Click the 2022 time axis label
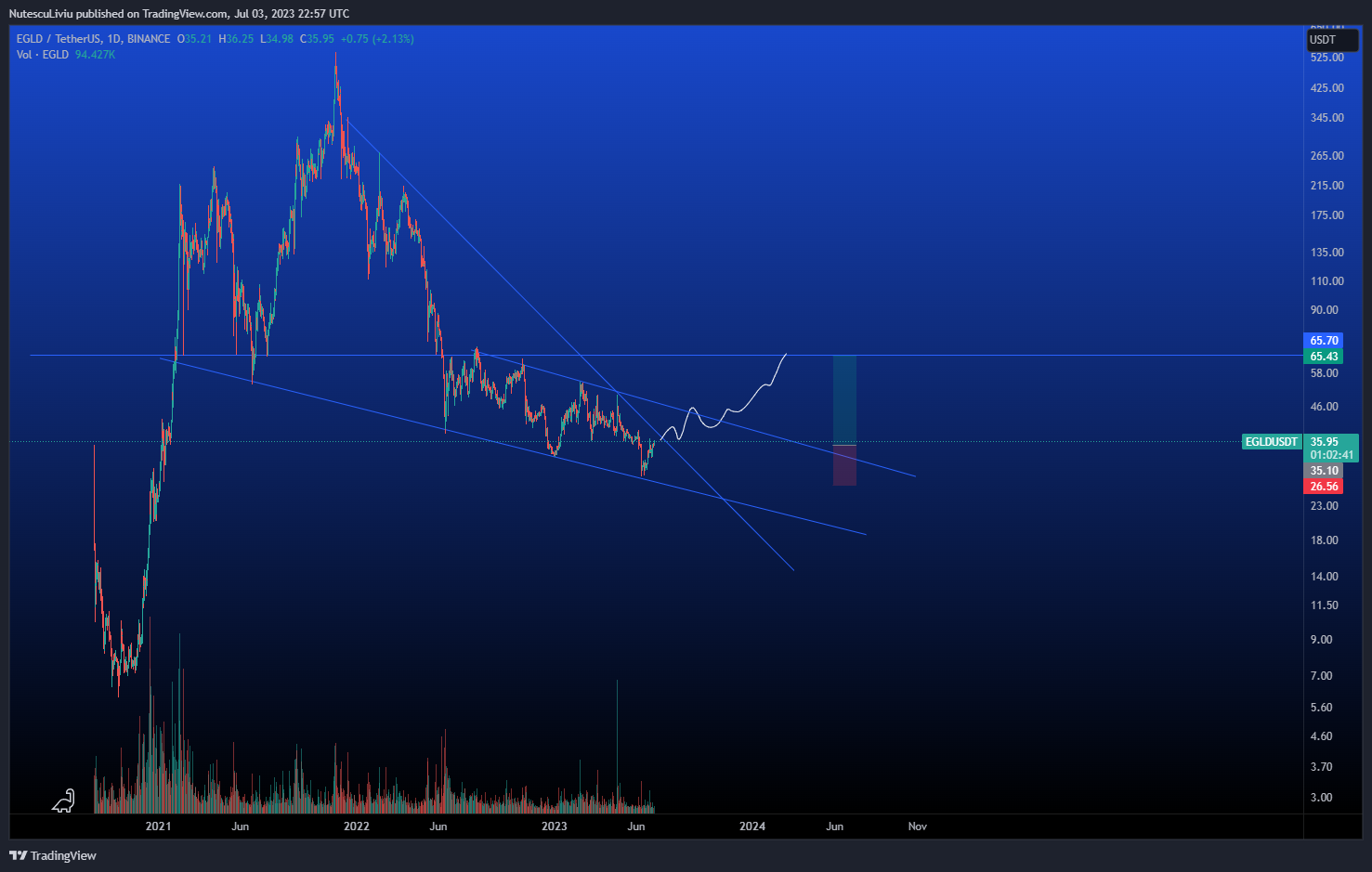 click(357, 826)
